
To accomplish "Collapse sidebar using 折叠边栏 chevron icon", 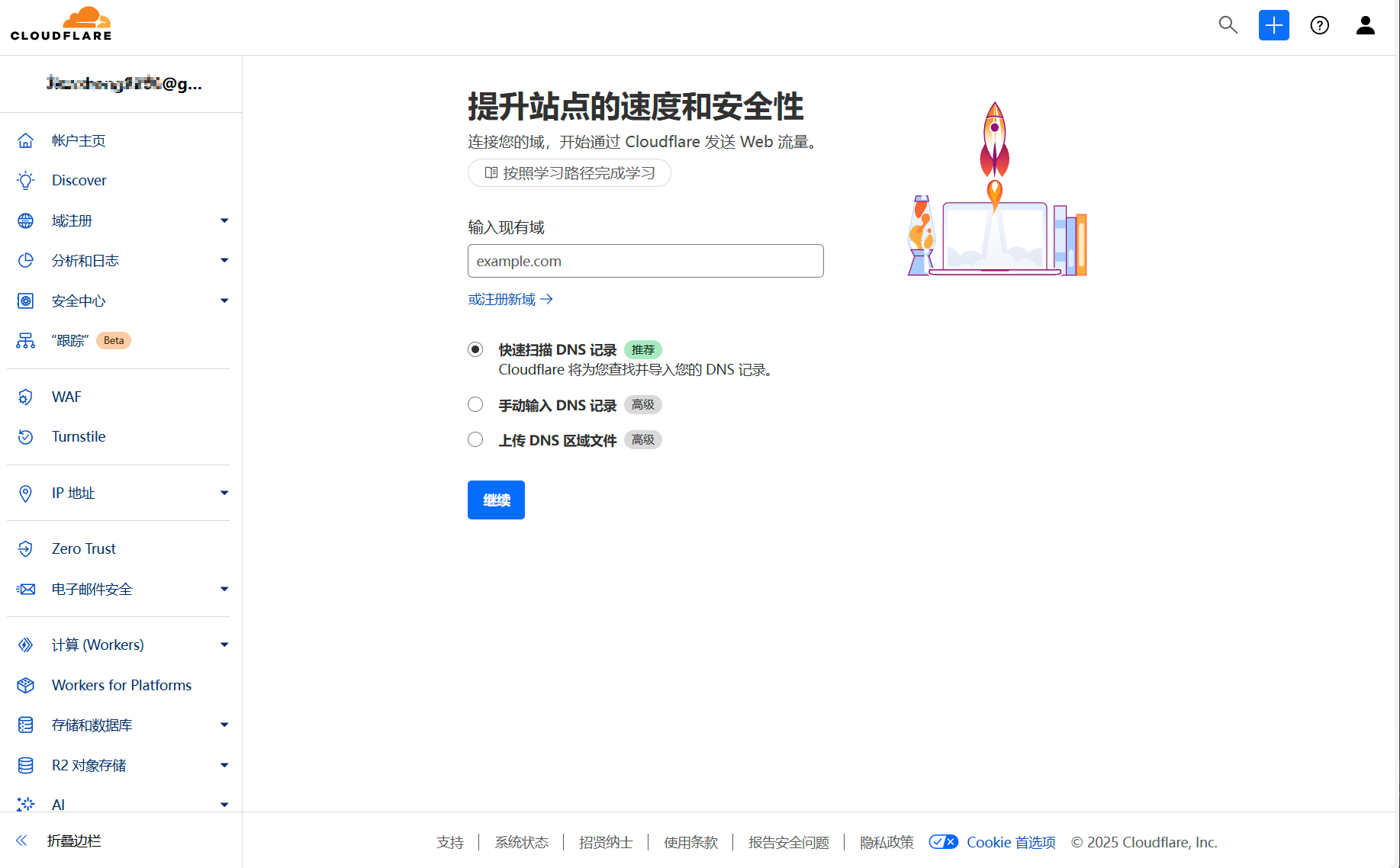I will click(21, 841).
